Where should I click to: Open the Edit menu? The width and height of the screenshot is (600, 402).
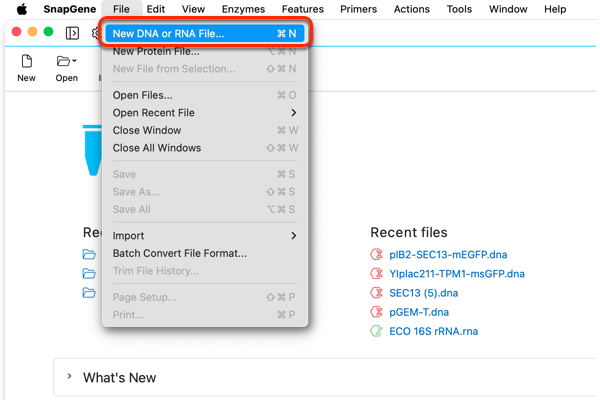click(156, 9)
